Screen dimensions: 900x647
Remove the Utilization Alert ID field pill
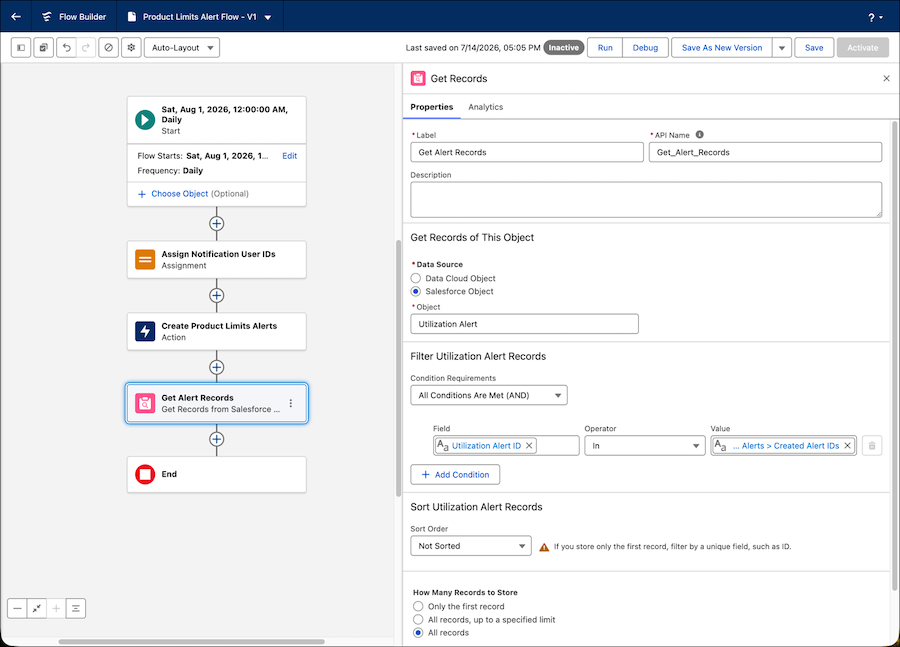pos(529,445)
